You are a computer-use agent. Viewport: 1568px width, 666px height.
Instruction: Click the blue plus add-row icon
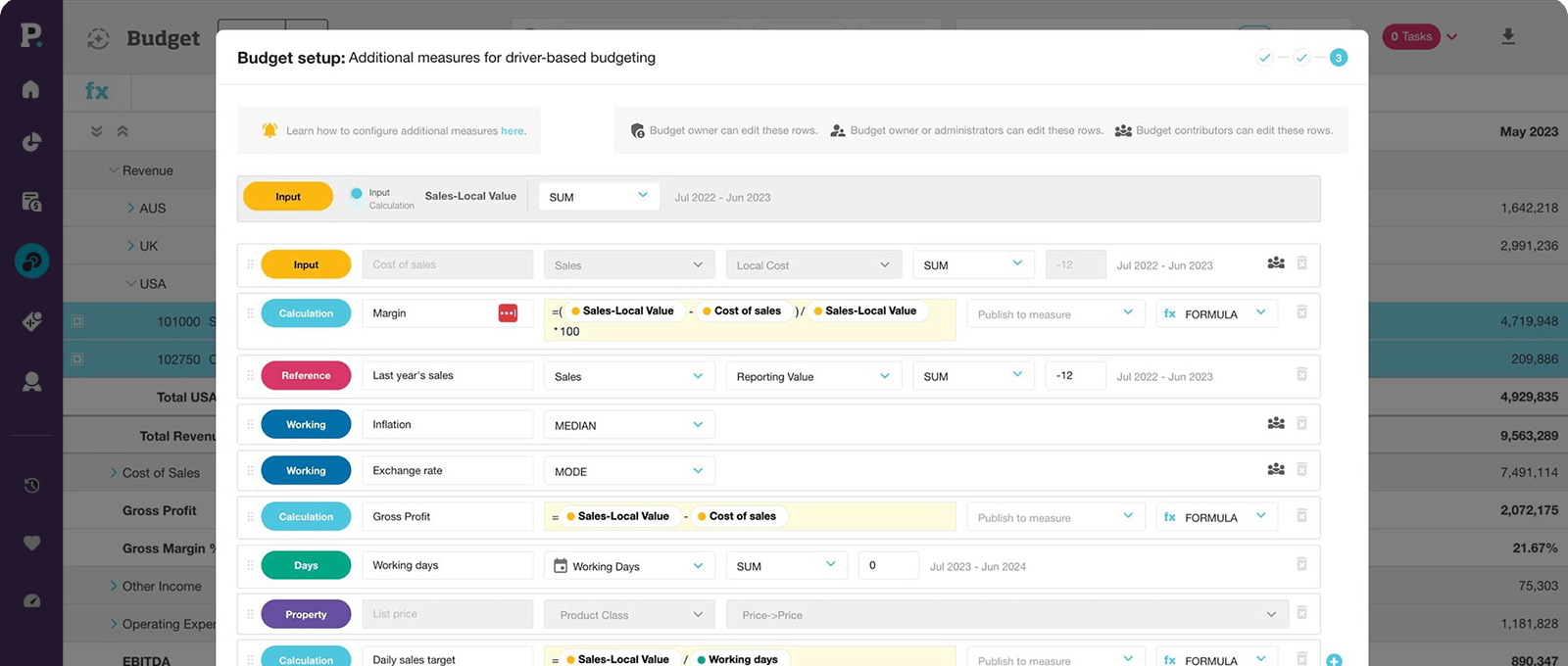point(1334,660)
